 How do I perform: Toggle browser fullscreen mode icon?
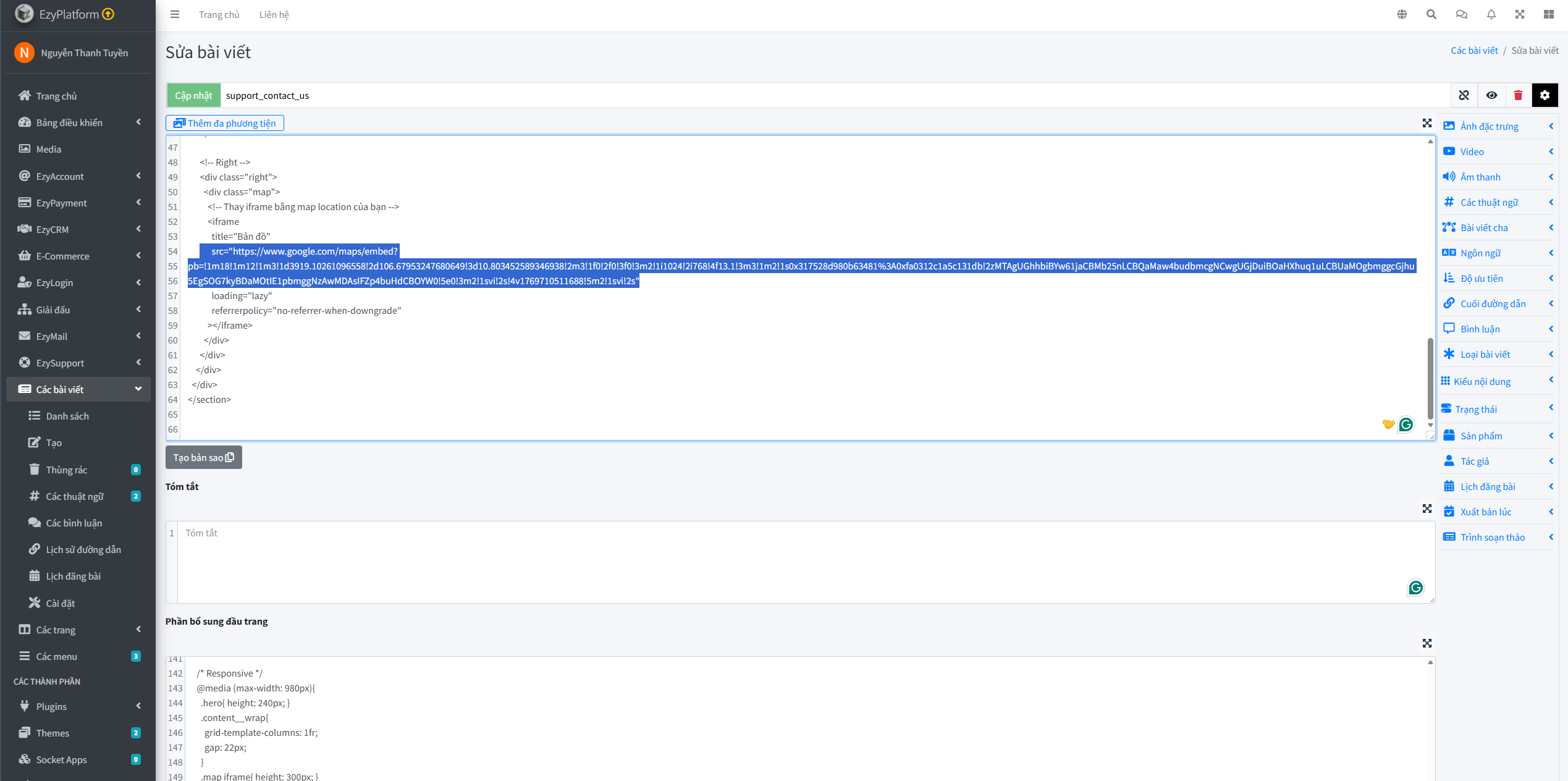1520,14
